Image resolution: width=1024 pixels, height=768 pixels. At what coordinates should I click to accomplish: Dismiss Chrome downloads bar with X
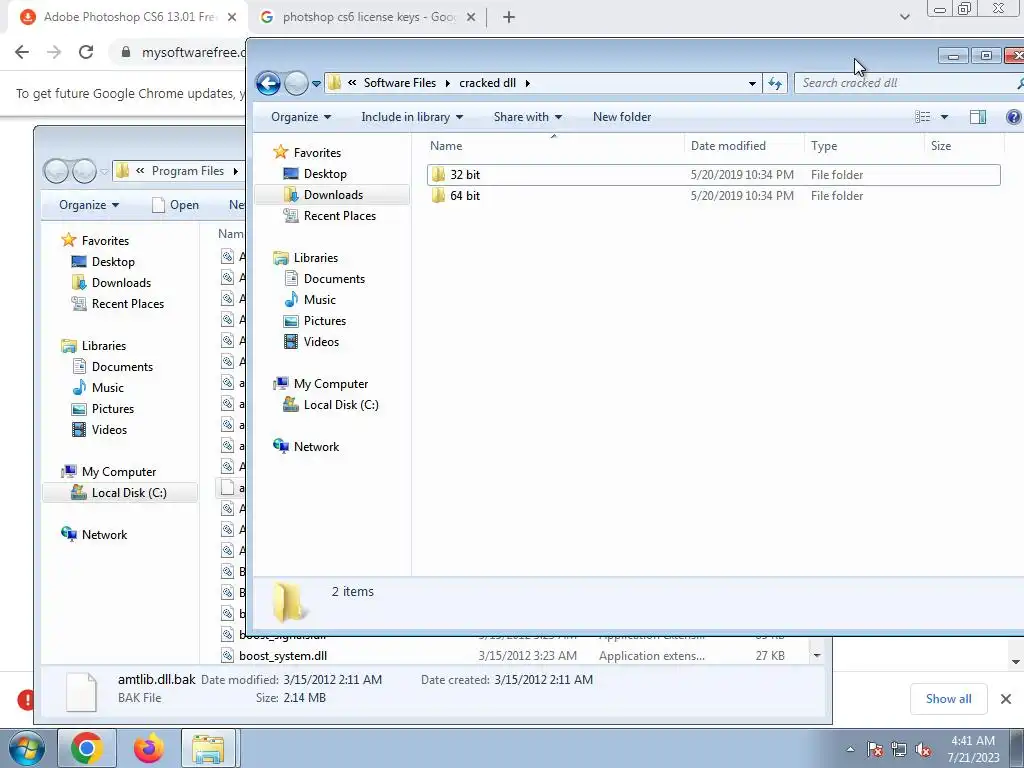[x=1006, y=699]
